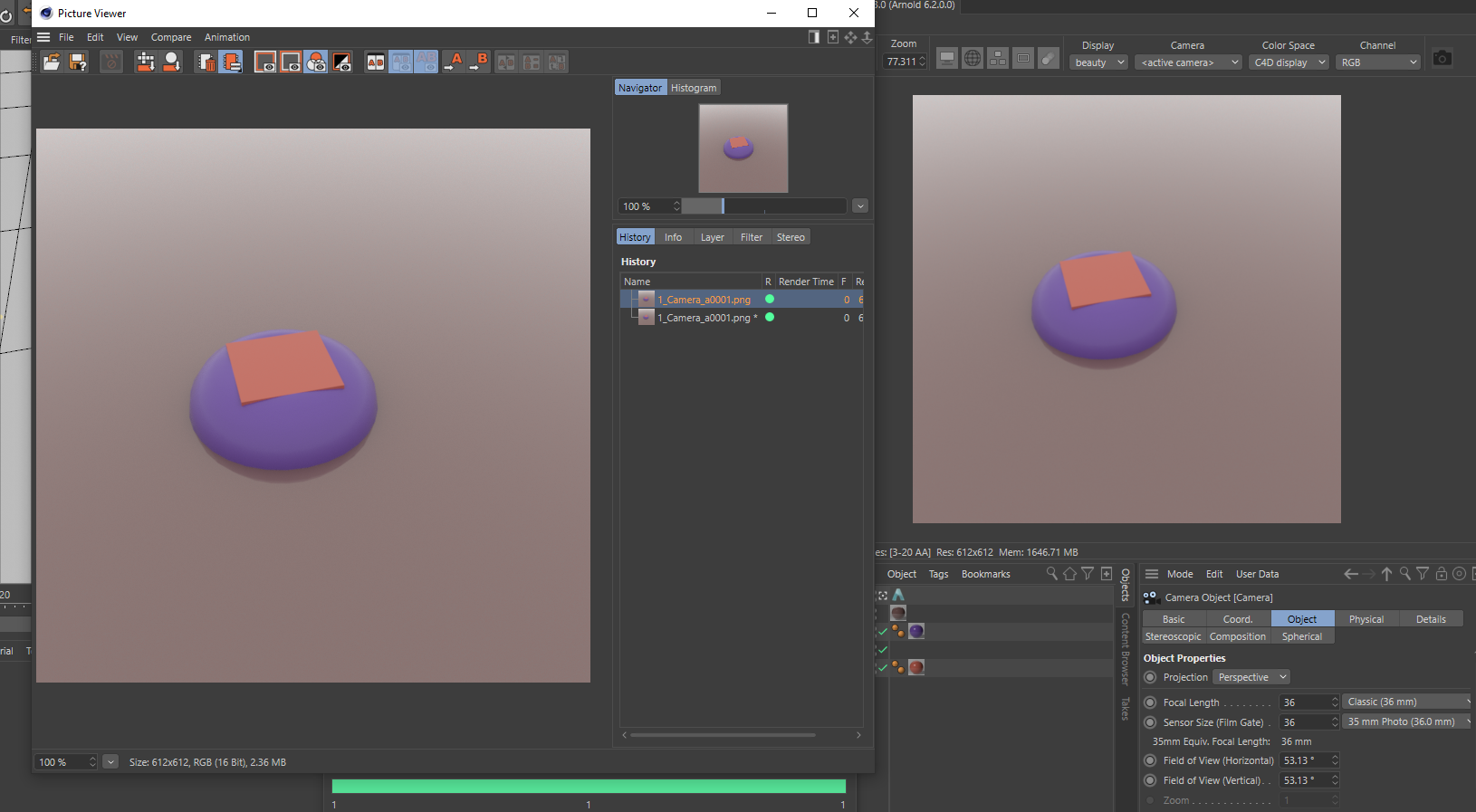Toggle green checkmark beside the purple-tagged object
The height and width of the screenshot is (812, 1476).
coord(883,631)
